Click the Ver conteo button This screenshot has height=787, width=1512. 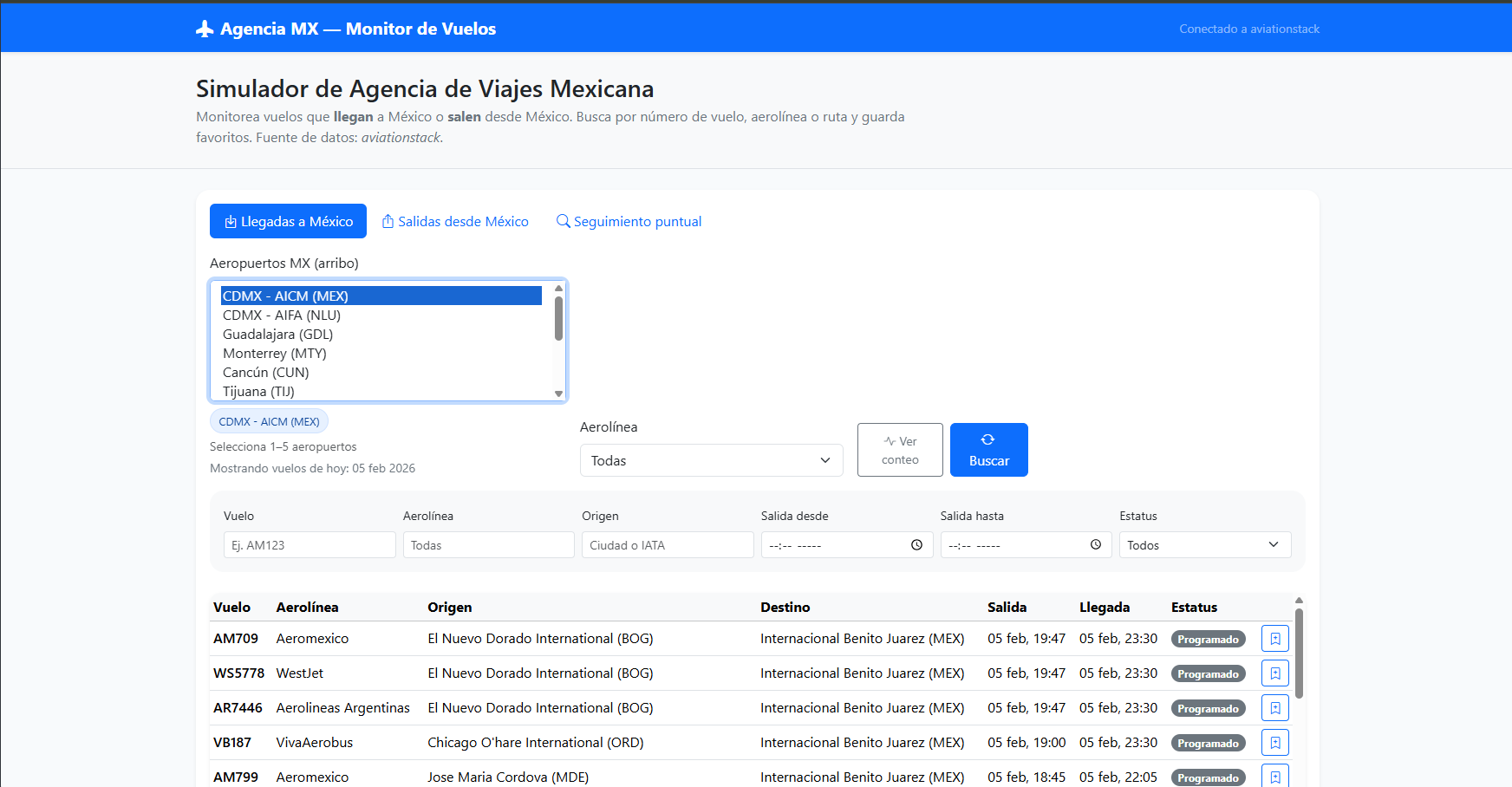point(900,450)
